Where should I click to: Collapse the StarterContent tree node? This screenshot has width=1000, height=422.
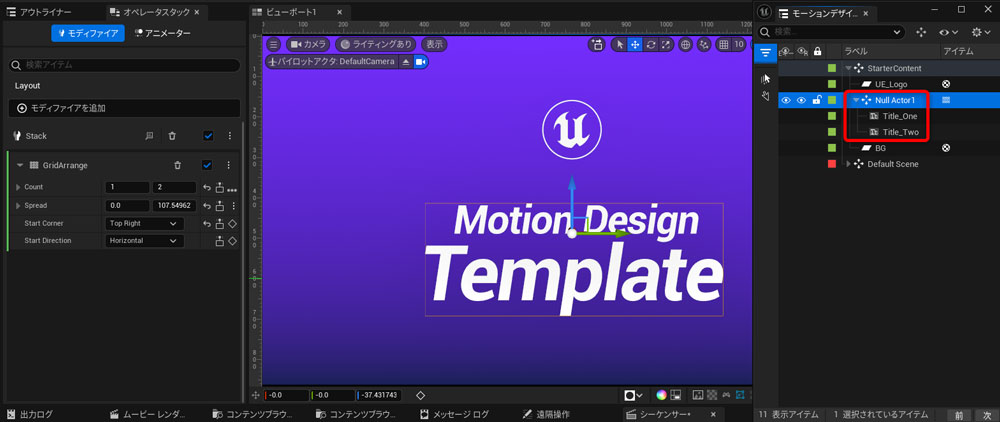pos(848,68)
